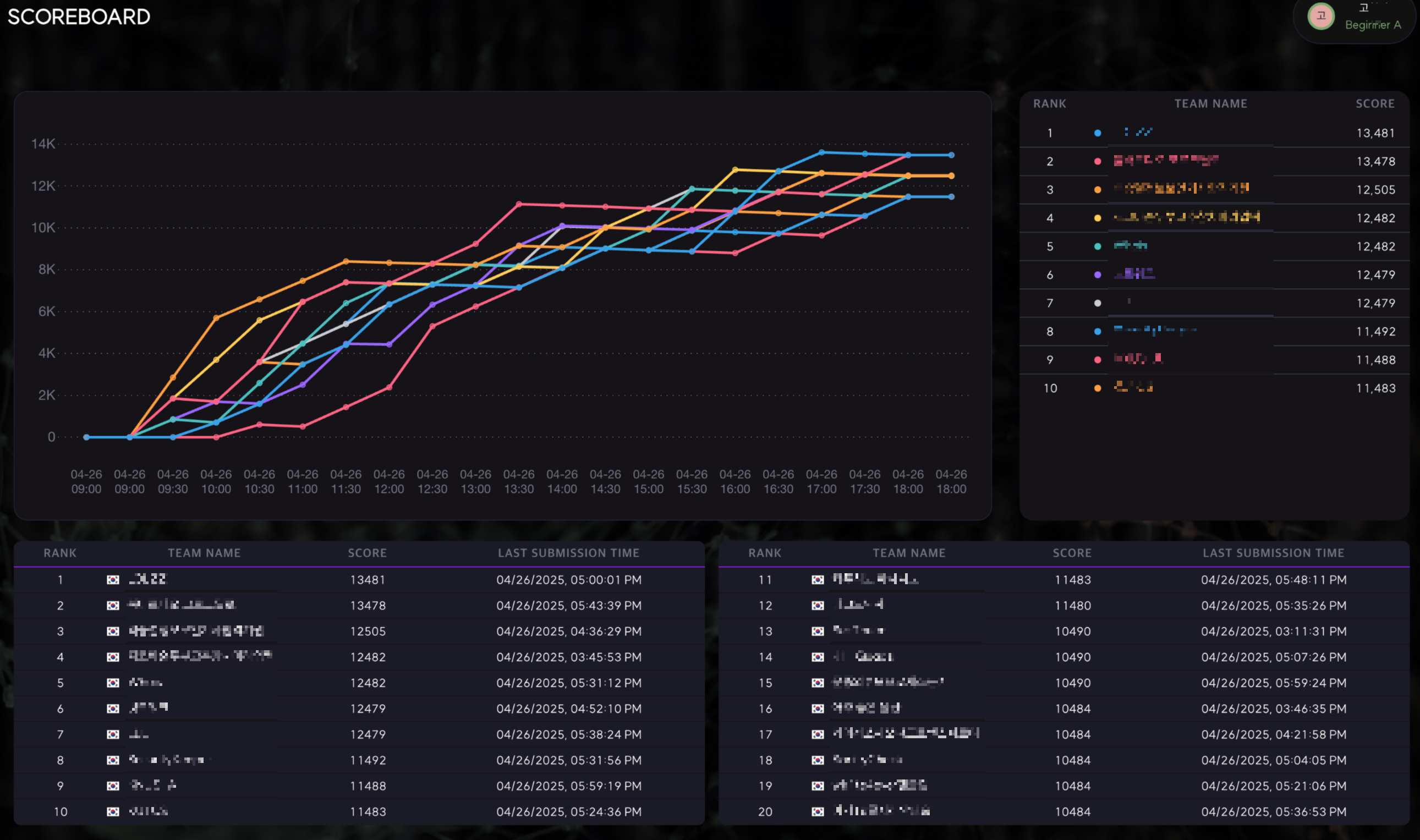
Task: Click the pink user avatar icon
Action: click(x=1320, y=17)
